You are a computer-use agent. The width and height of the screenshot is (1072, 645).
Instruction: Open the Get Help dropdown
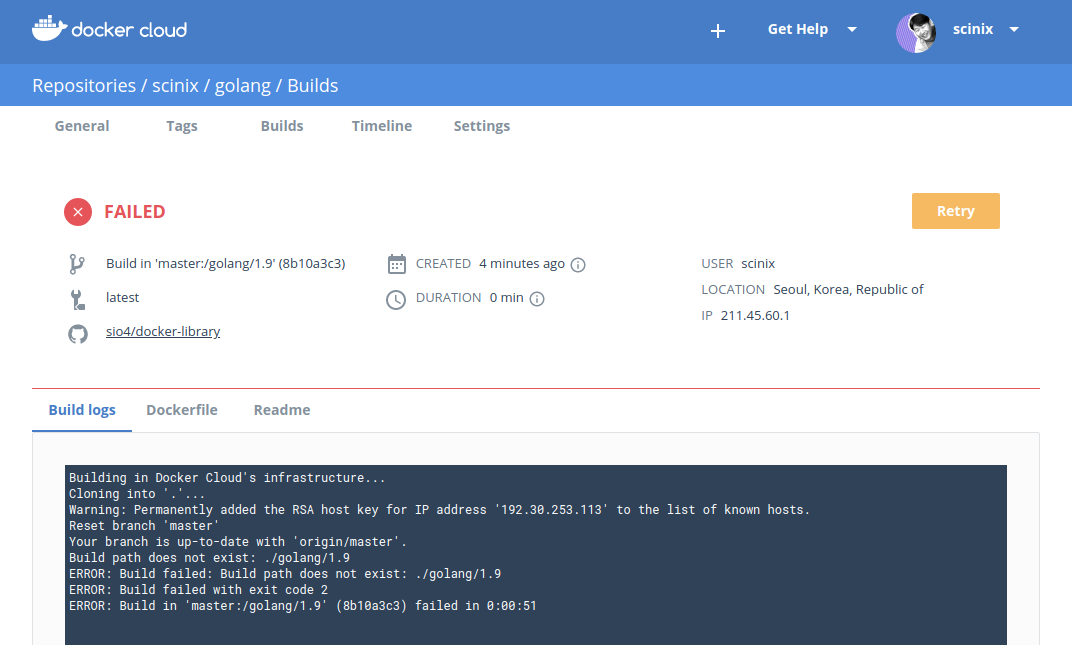click(812, 30)
